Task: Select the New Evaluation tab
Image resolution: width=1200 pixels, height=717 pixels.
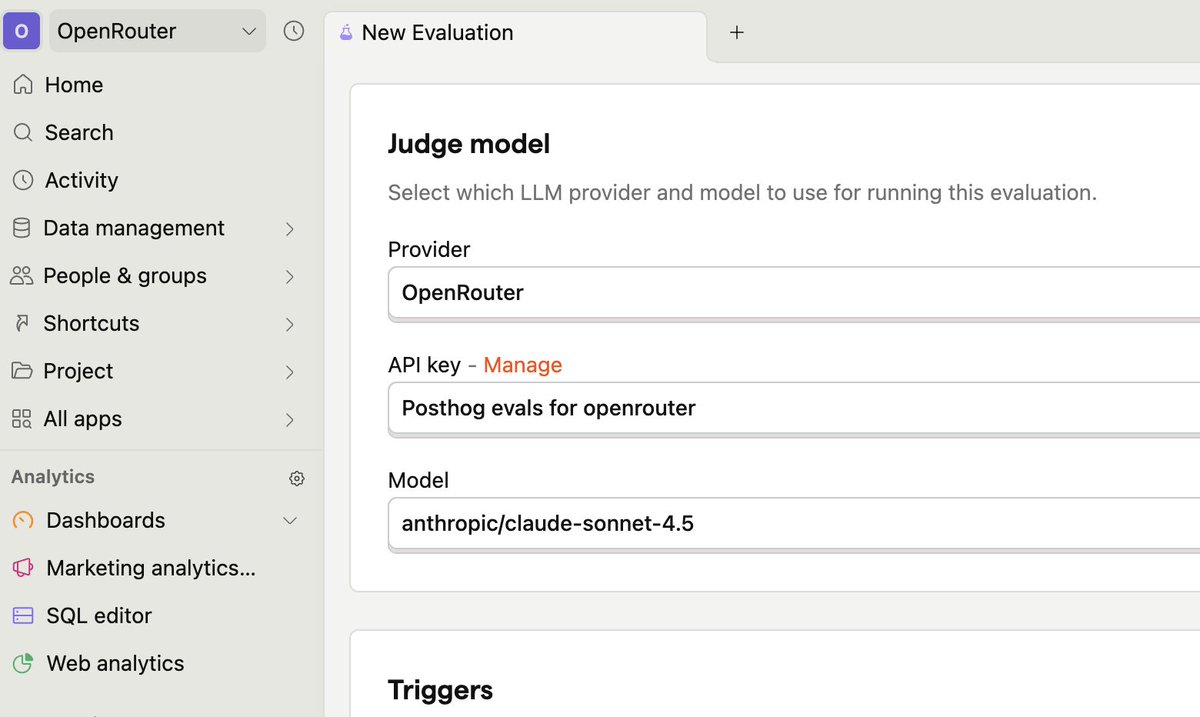Action: click(436, 32)
